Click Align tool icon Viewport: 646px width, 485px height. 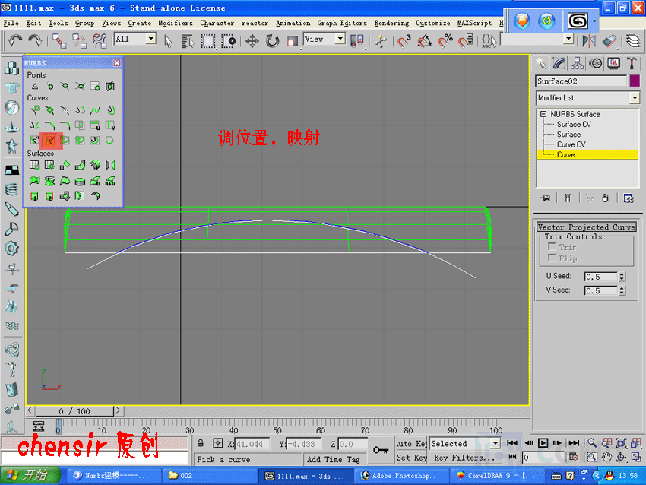coord(609,41)
